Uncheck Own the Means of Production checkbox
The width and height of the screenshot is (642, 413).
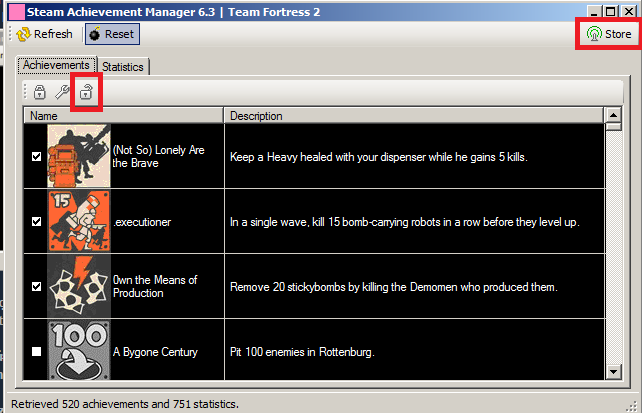pos(36,287)
